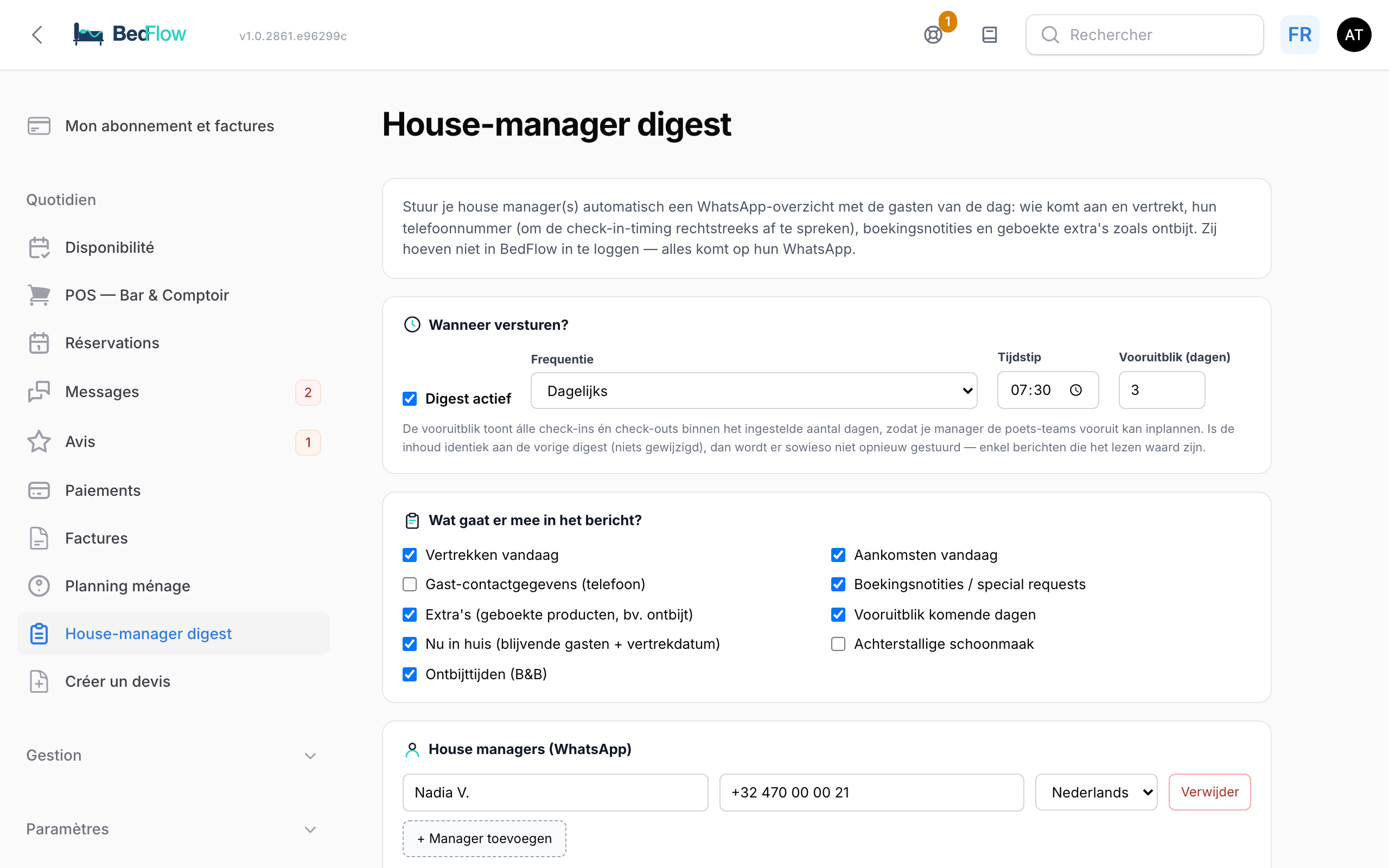This screenshot has height=868, width=1389.
Task: Click the Créer un devis document icon
Action: pyautogui.click(x=39, y=681)
